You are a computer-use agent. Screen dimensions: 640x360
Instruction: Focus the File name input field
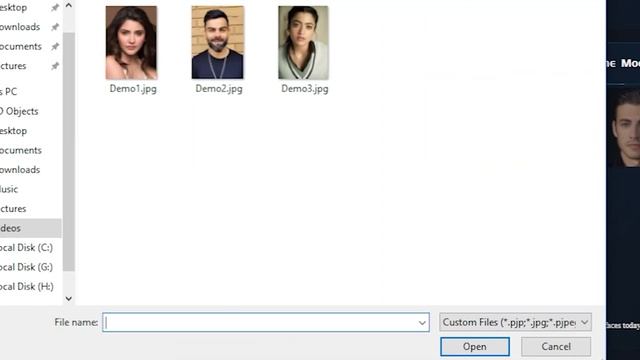coord(266,322)
